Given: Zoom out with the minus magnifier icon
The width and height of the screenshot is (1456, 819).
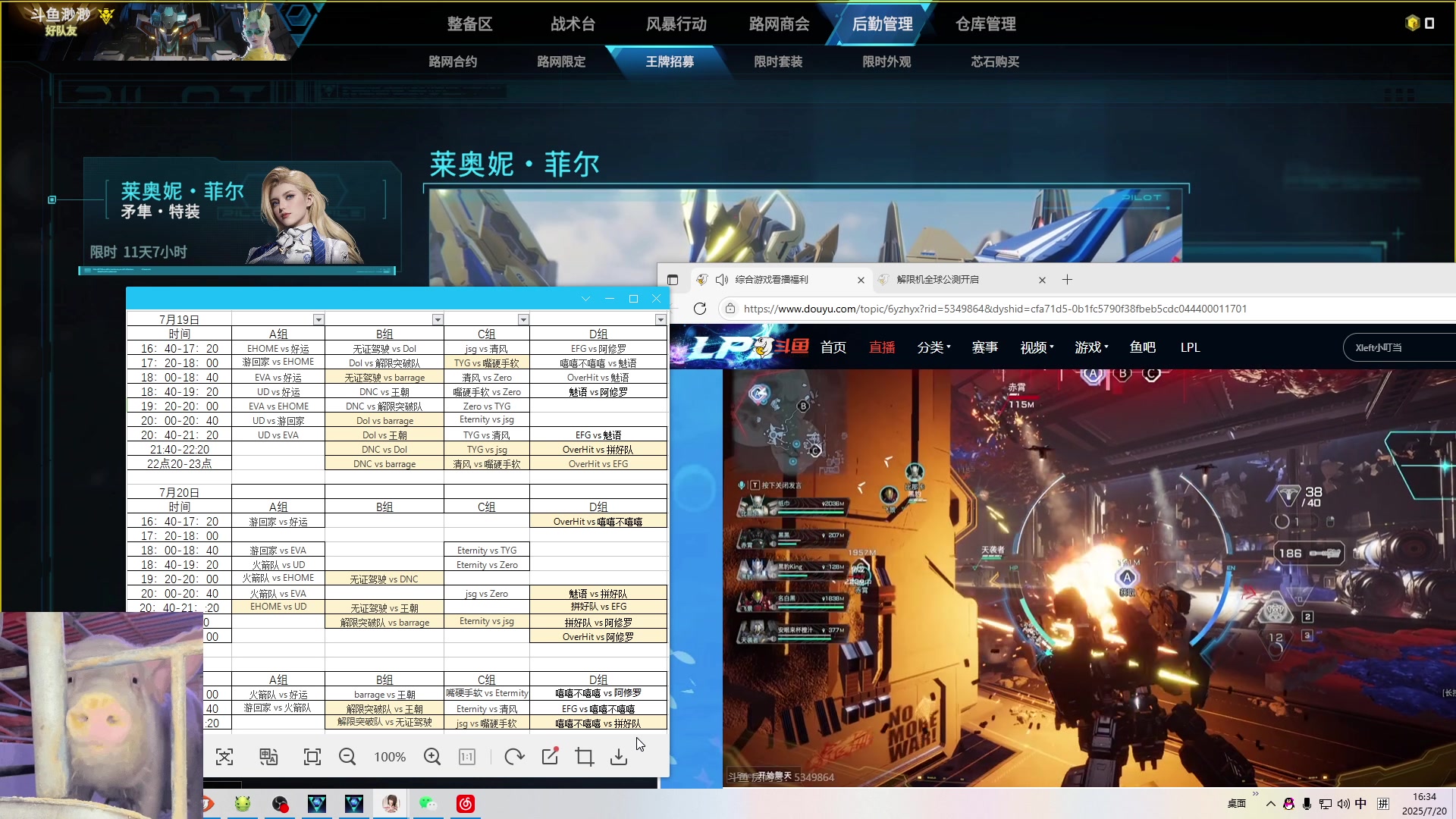Looking at the screenshot, I should tap(347, 757).
